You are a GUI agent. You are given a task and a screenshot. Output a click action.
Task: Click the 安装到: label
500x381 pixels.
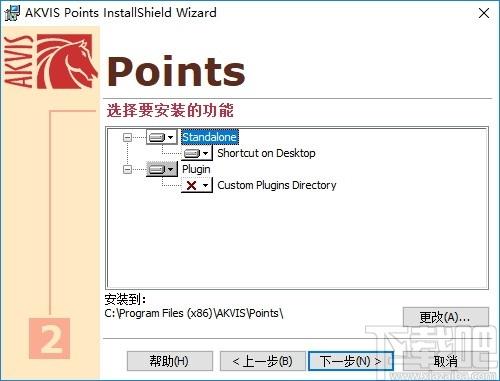pyautogui.click(x=125, y=299)
